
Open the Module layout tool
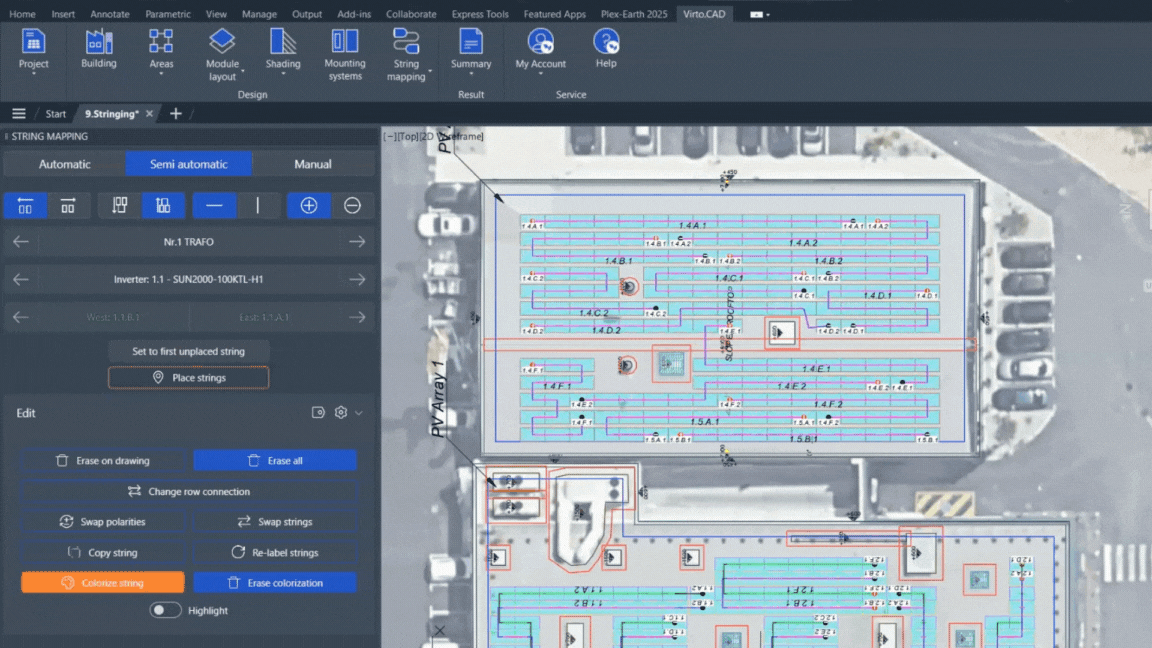pos(222,53)
